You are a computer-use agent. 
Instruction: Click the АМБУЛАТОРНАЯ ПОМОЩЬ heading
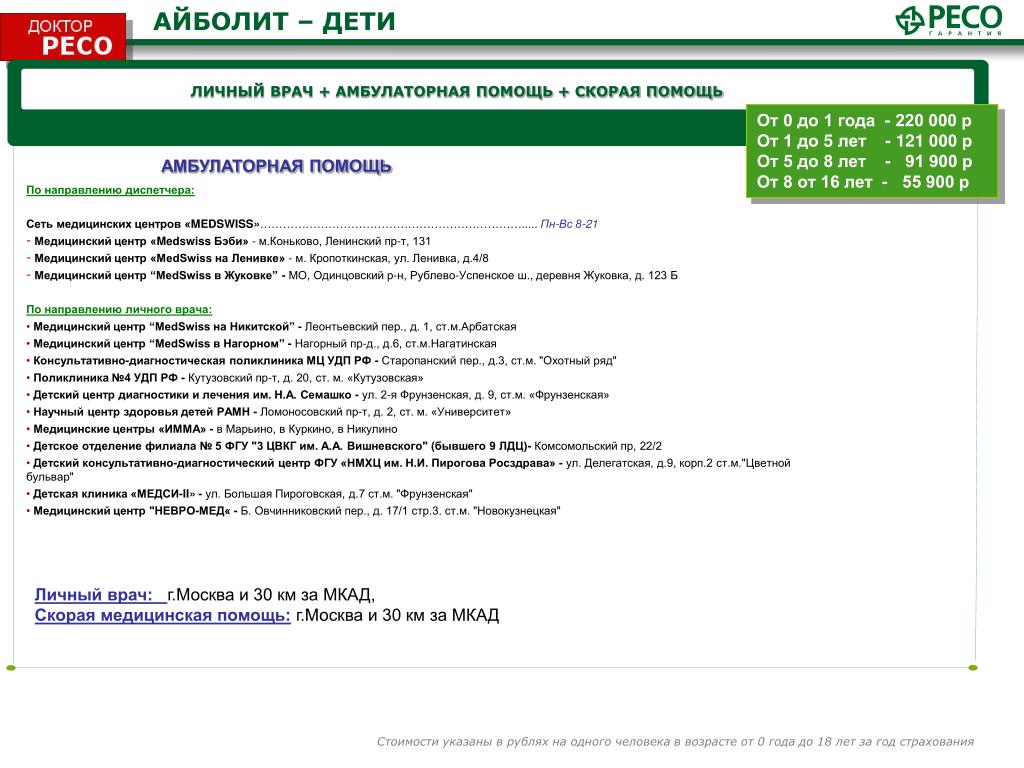pyautogui.click(x=276, y=167)
